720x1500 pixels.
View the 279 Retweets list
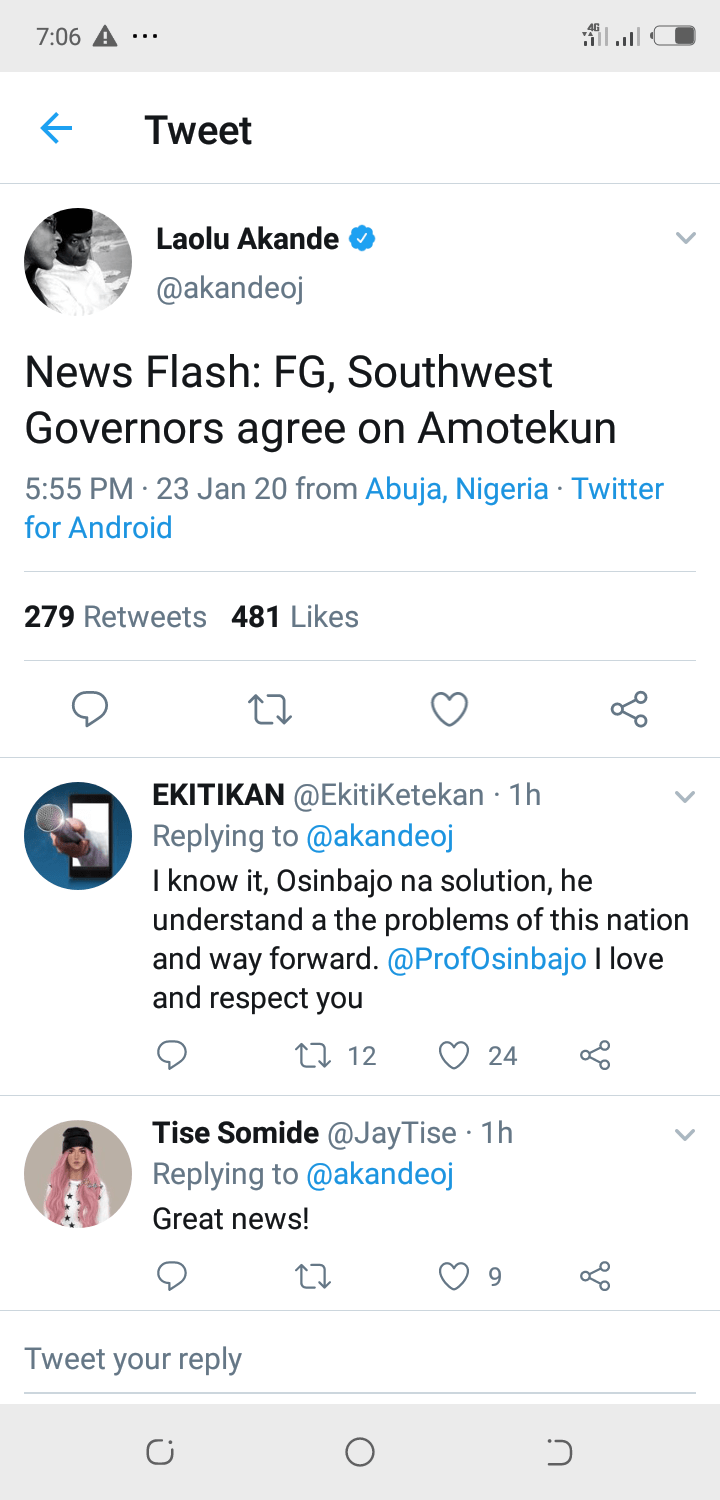(115, 616)
